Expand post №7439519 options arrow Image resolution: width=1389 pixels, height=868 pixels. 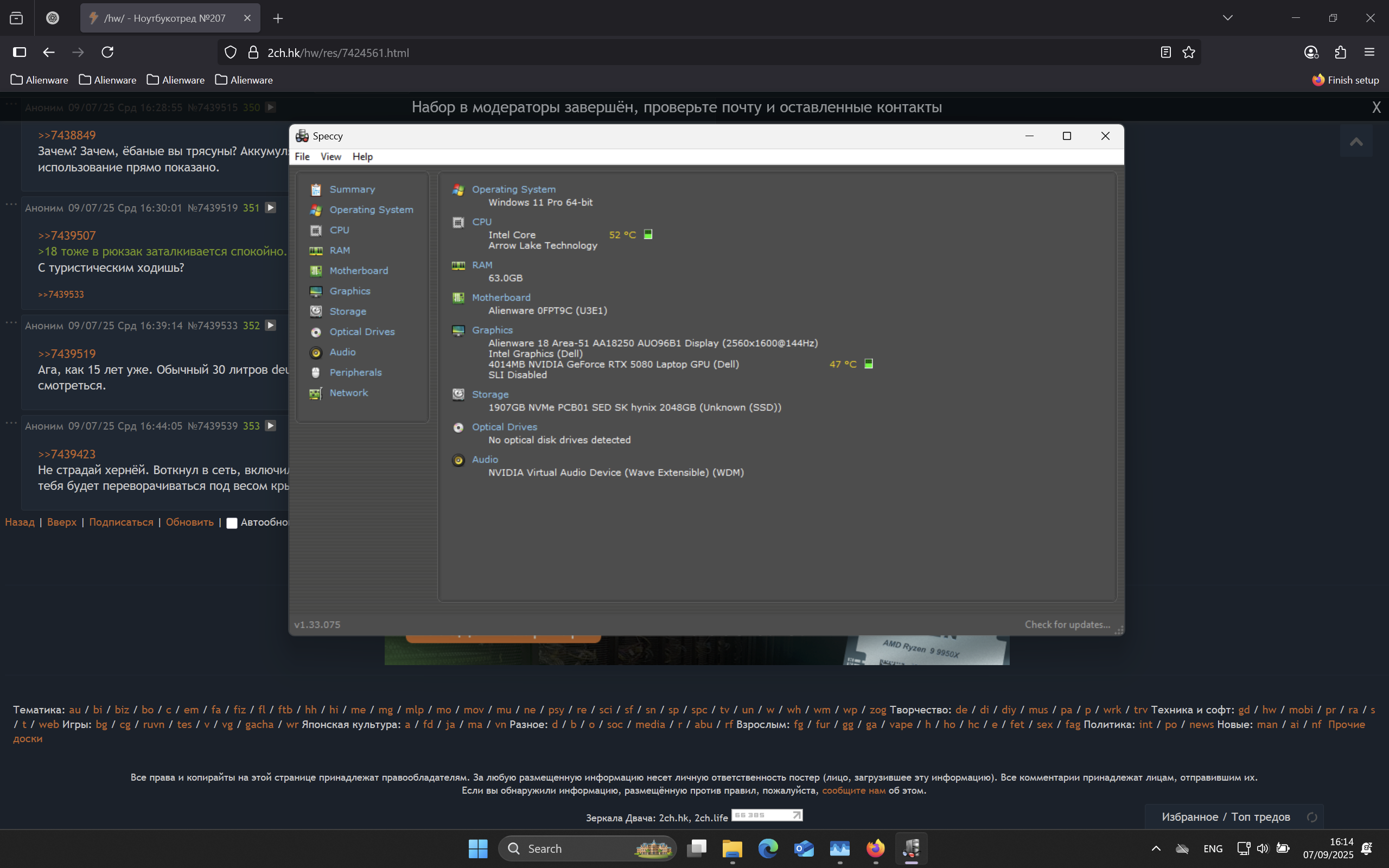point(270,208)
